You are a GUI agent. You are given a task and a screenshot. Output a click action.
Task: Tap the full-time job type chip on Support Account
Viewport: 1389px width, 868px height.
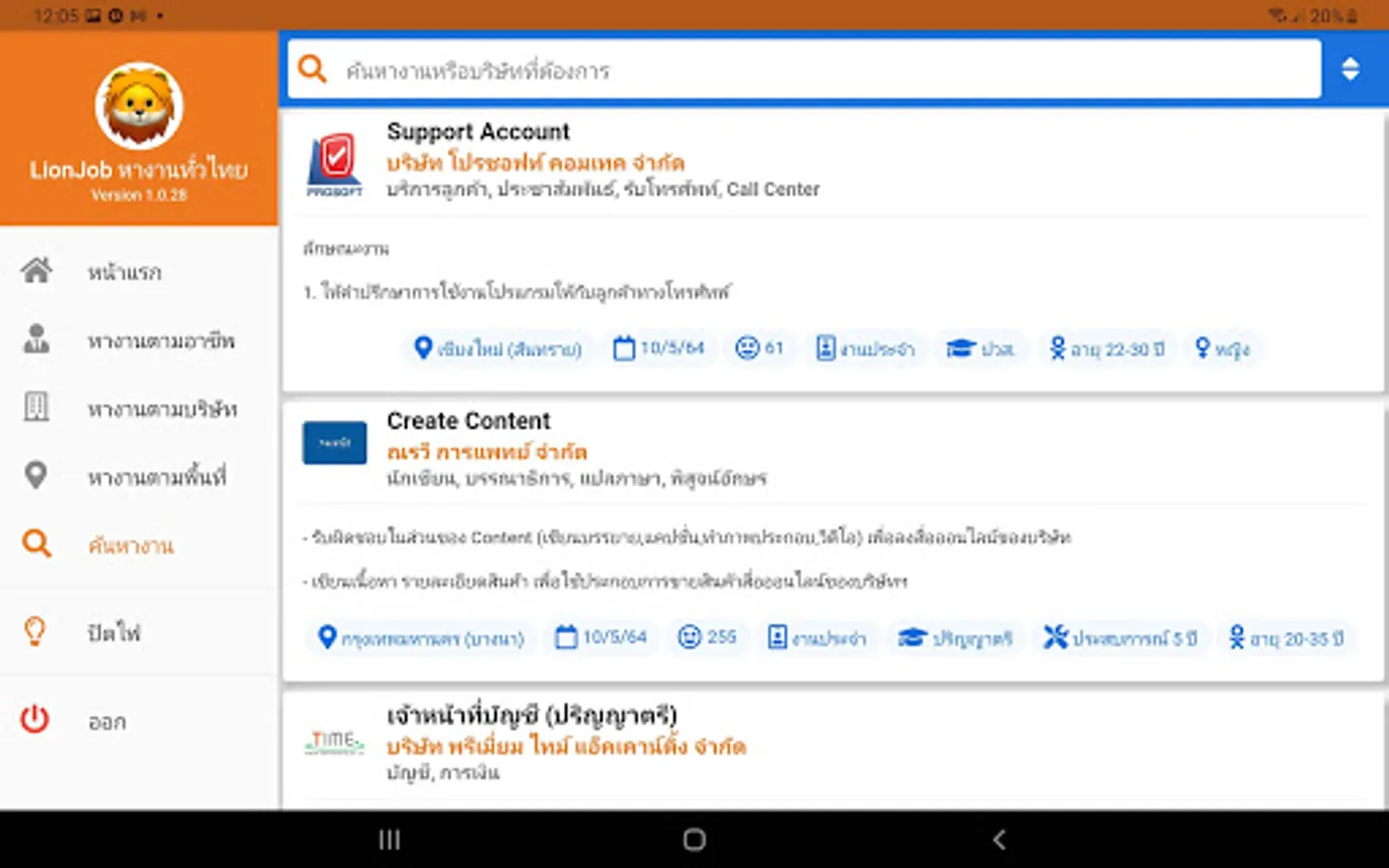(865, 348)
